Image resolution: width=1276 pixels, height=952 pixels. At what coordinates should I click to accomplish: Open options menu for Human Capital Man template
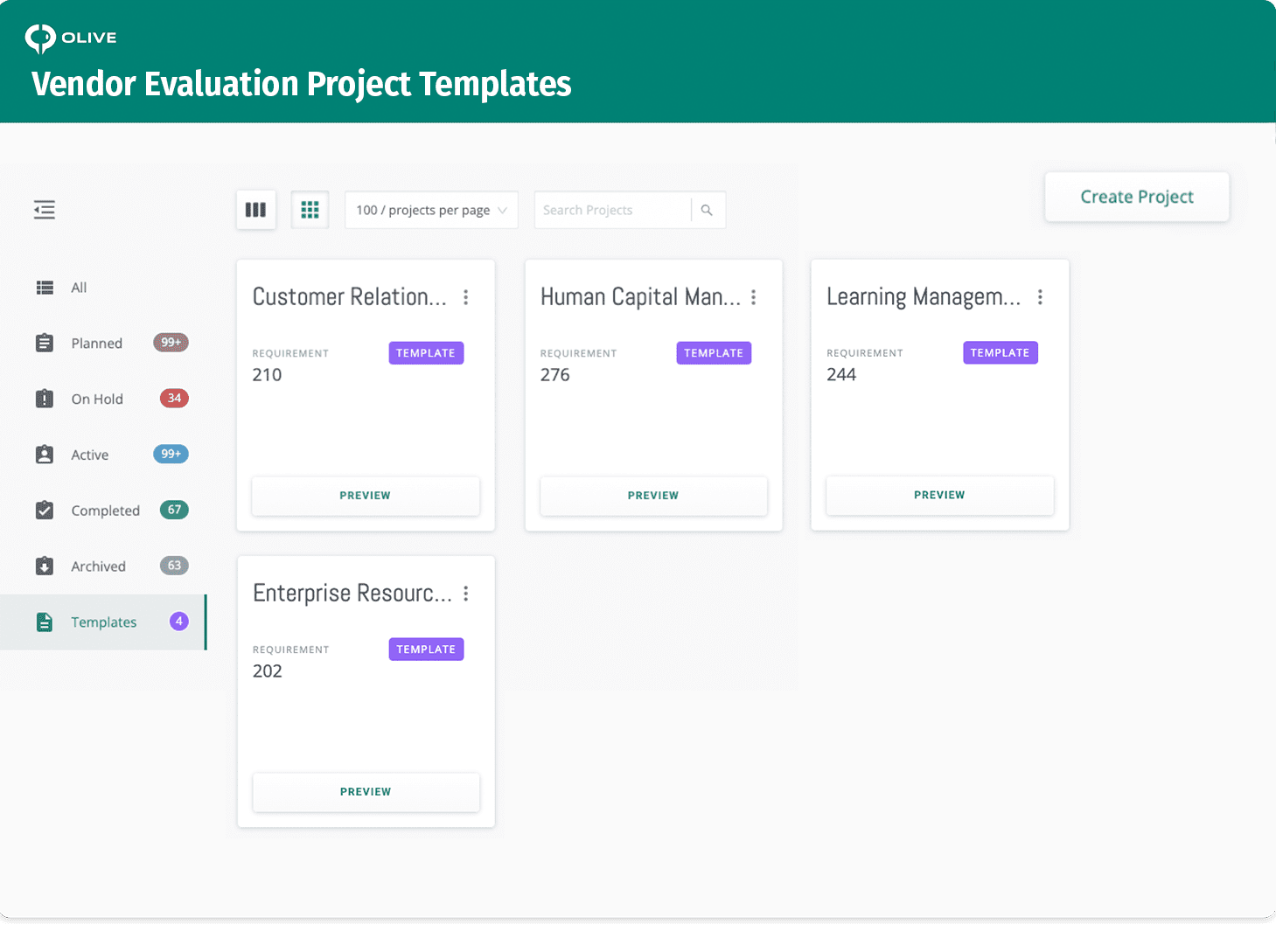point(754,297)
